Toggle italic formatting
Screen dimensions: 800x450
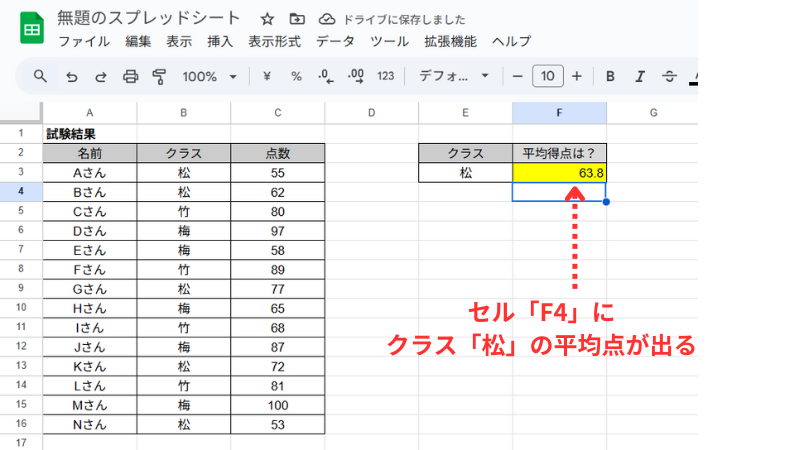coord(639,77)
